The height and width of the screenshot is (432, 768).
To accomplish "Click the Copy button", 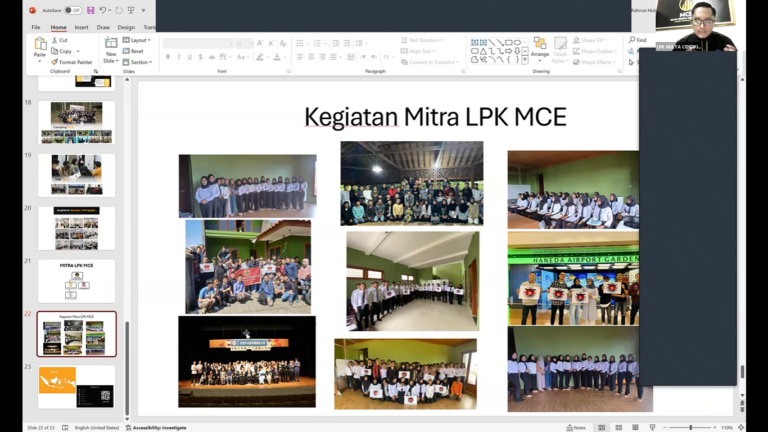I will (x=62, y=51).
